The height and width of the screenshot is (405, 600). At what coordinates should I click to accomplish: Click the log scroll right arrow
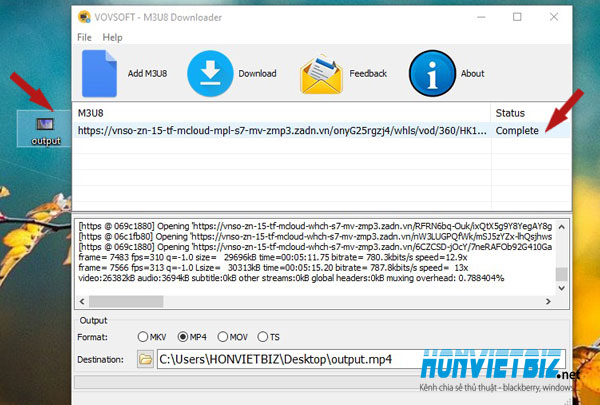coord(548,301)
